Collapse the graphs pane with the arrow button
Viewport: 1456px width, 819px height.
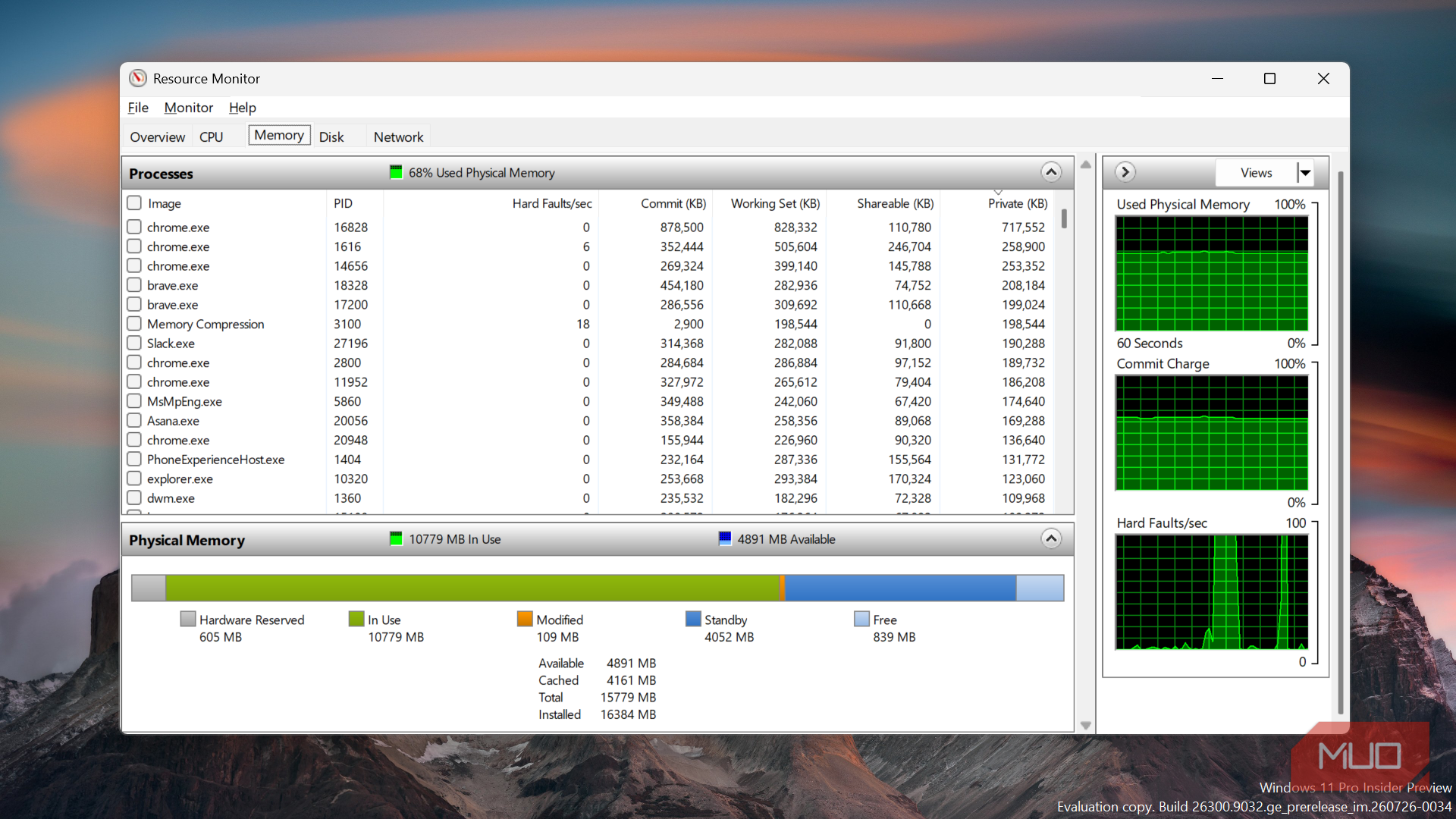pyautogui.click(x=1125, y=172)
